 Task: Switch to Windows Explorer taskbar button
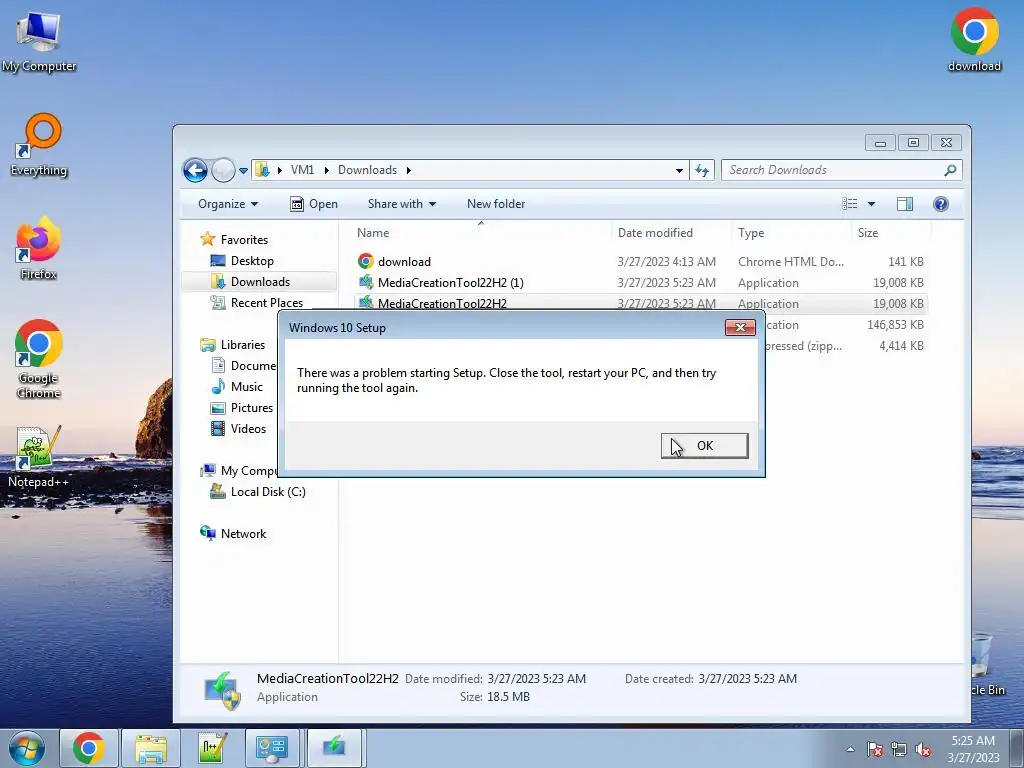[x=151, y=748]
